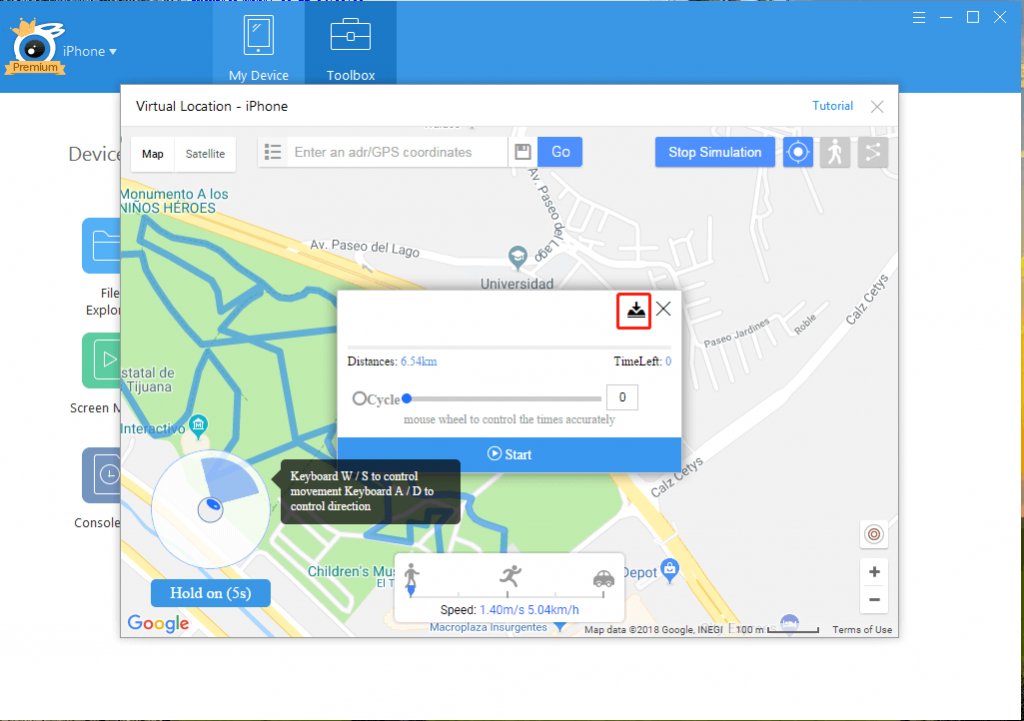The image size is (1024, 721).
Task: Open the Toolbox panel
Action: click(x=350, y=43)
